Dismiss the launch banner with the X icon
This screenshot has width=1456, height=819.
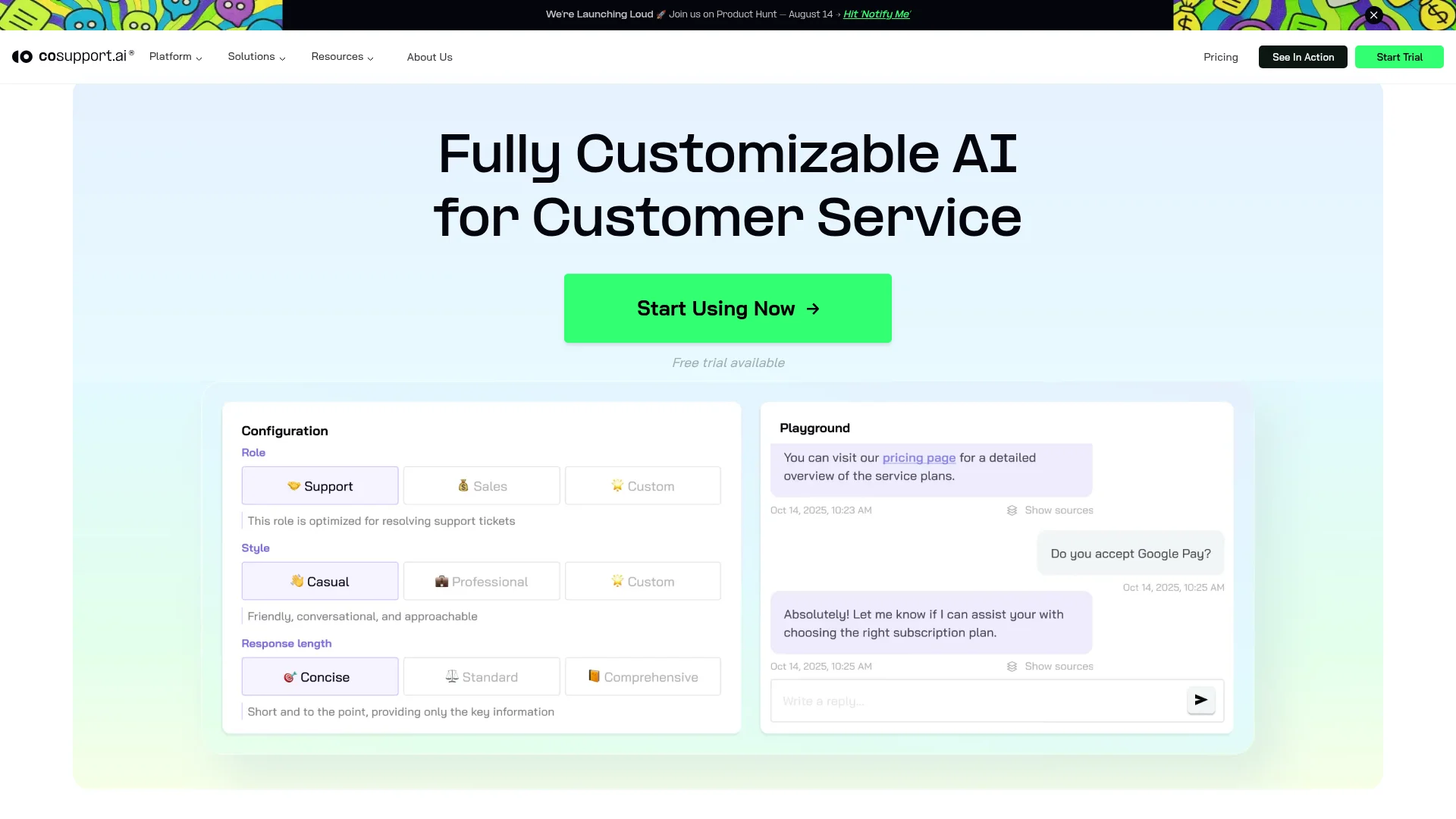1373,14
